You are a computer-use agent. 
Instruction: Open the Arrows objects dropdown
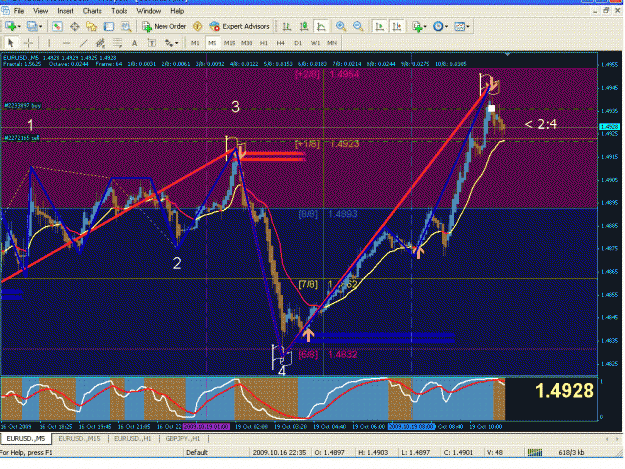click(x=172, y=43)
